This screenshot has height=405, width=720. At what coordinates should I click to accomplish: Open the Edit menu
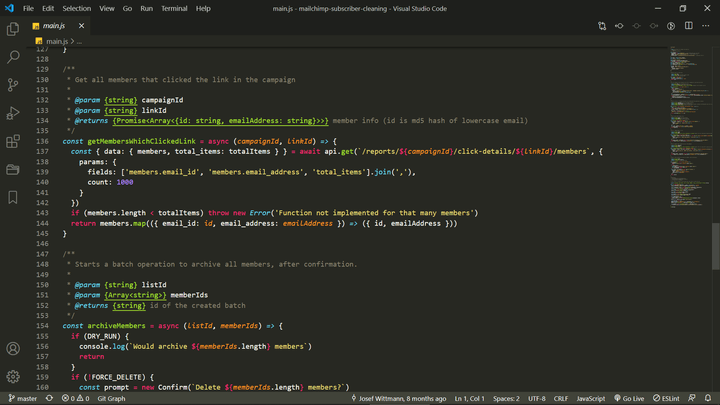48,8
